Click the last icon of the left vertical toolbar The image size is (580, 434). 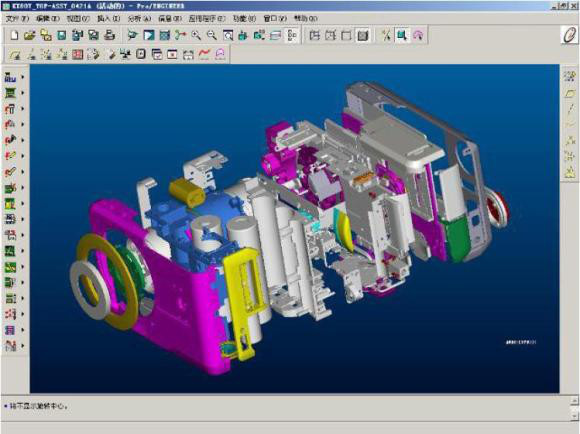[x=10, y=346]
